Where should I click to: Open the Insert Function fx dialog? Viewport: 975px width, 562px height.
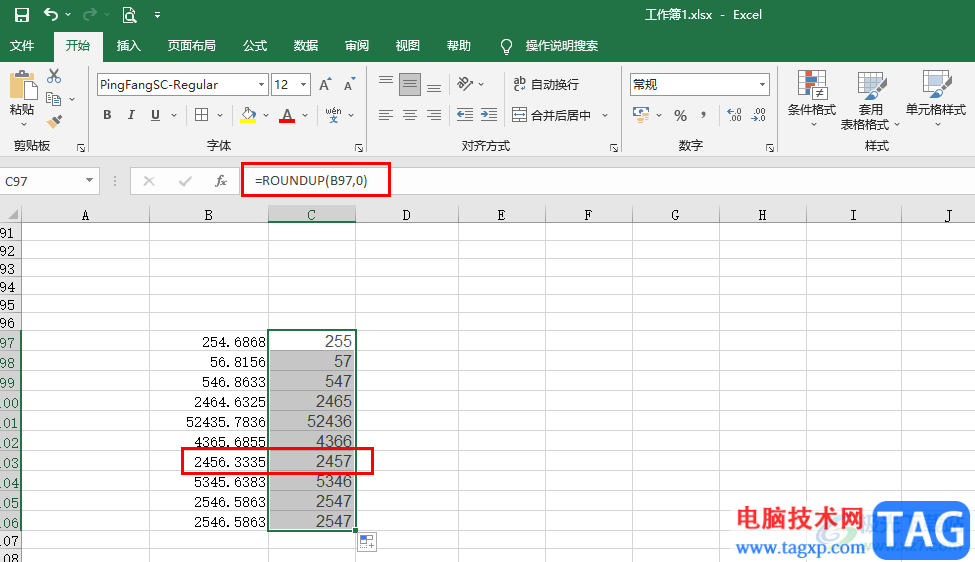tap(221, 181)
